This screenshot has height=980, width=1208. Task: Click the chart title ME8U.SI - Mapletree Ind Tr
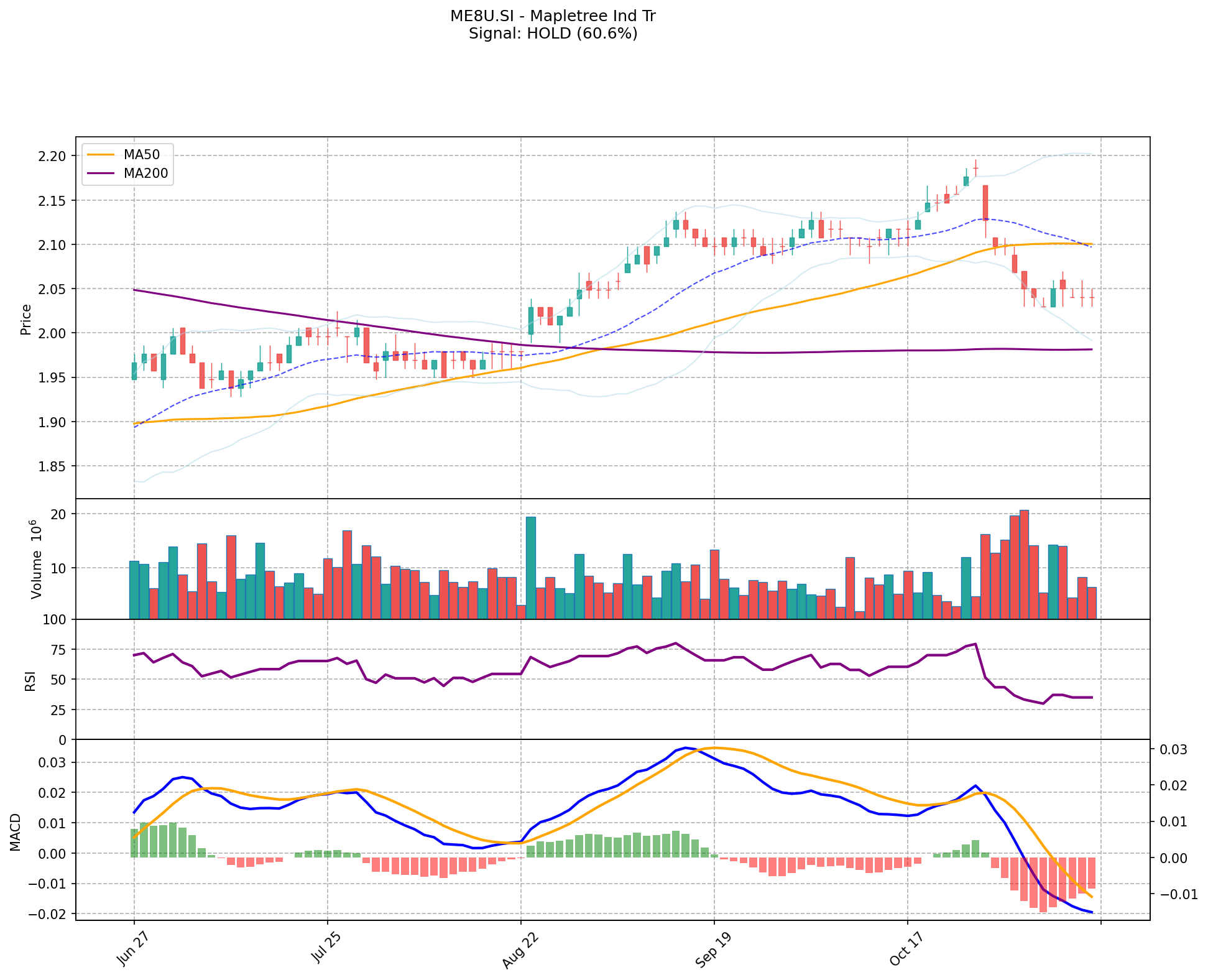pos(553,16)
